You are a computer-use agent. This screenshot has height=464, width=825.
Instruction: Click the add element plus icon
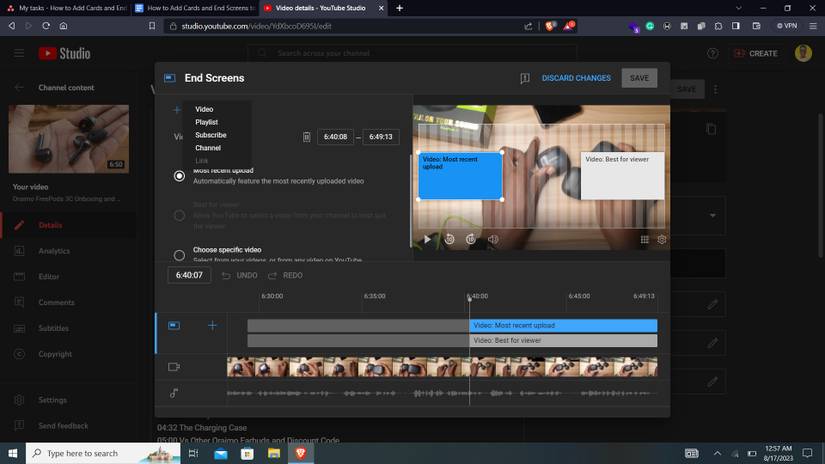tap(177, 109)
